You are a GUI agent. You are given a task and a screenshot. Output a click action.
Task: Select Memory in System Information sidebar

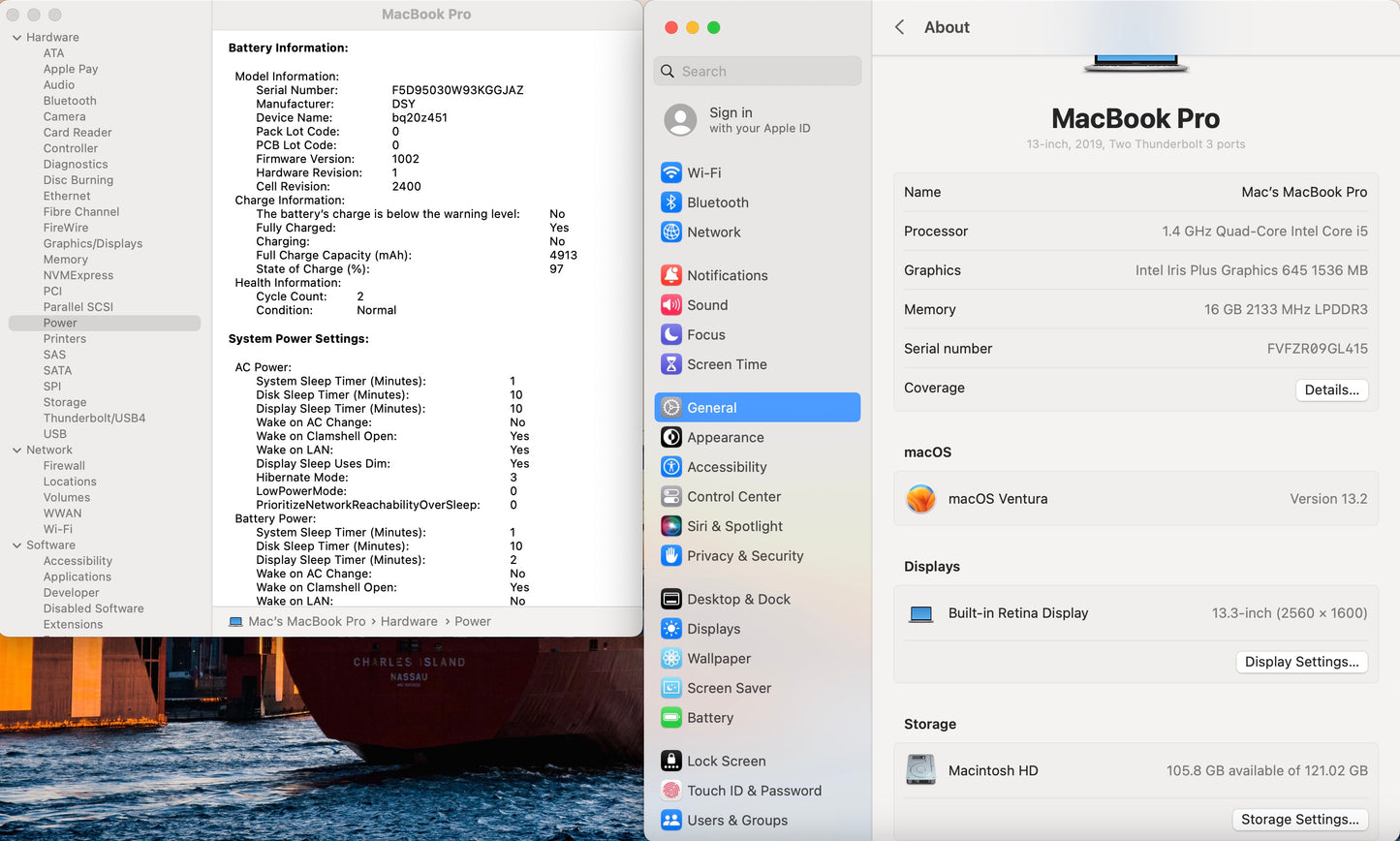click(66, 260)
